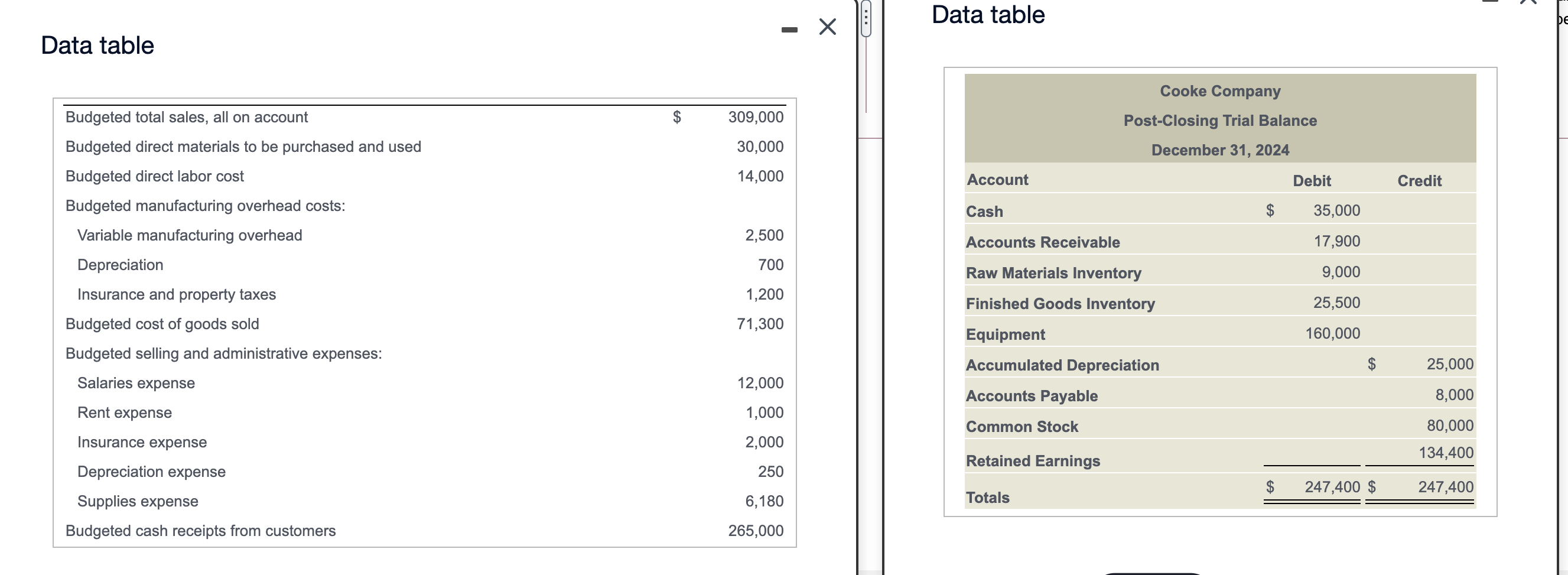Select the Accounts Receivable row
Viewport: 1568px width, 575px height.
coord(1042,242)
